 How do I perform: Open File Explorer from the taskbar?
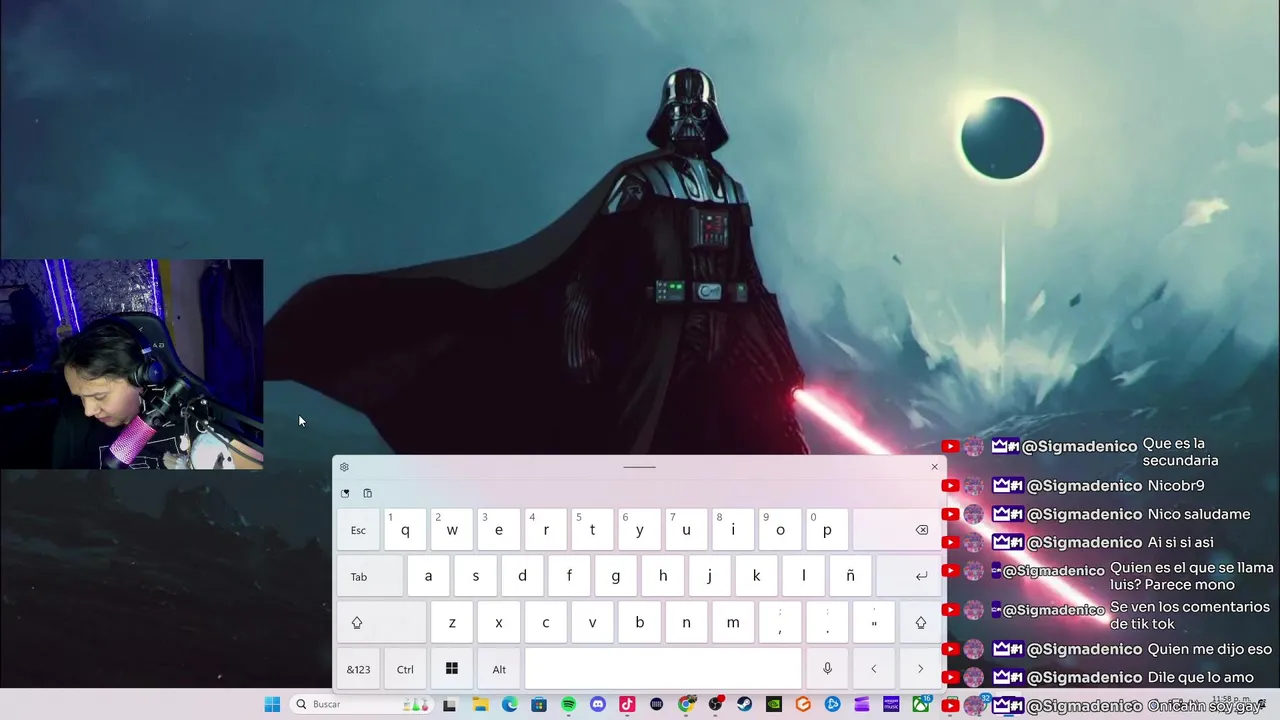click(480, 704)
